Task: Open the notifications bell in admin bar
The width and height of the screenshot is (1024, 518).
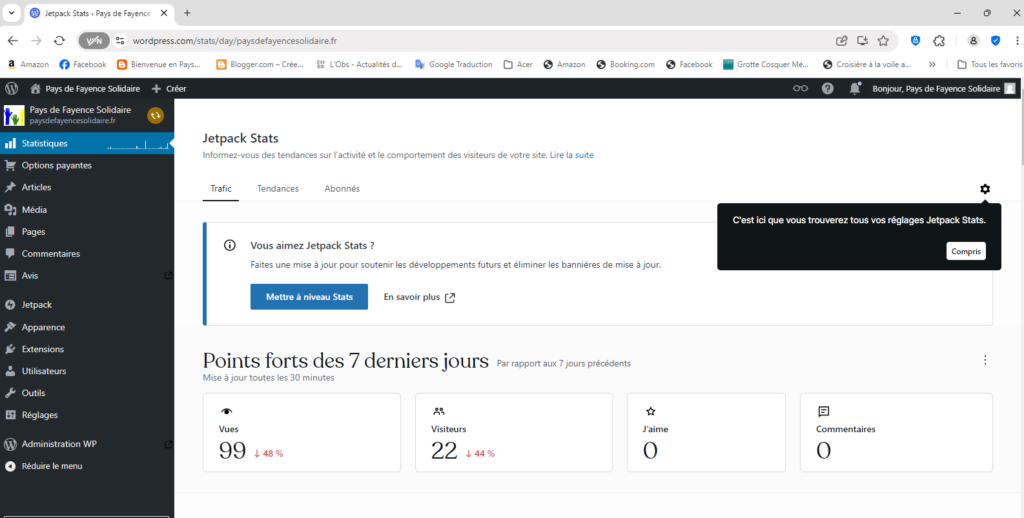Action: (x=855, y=88)
